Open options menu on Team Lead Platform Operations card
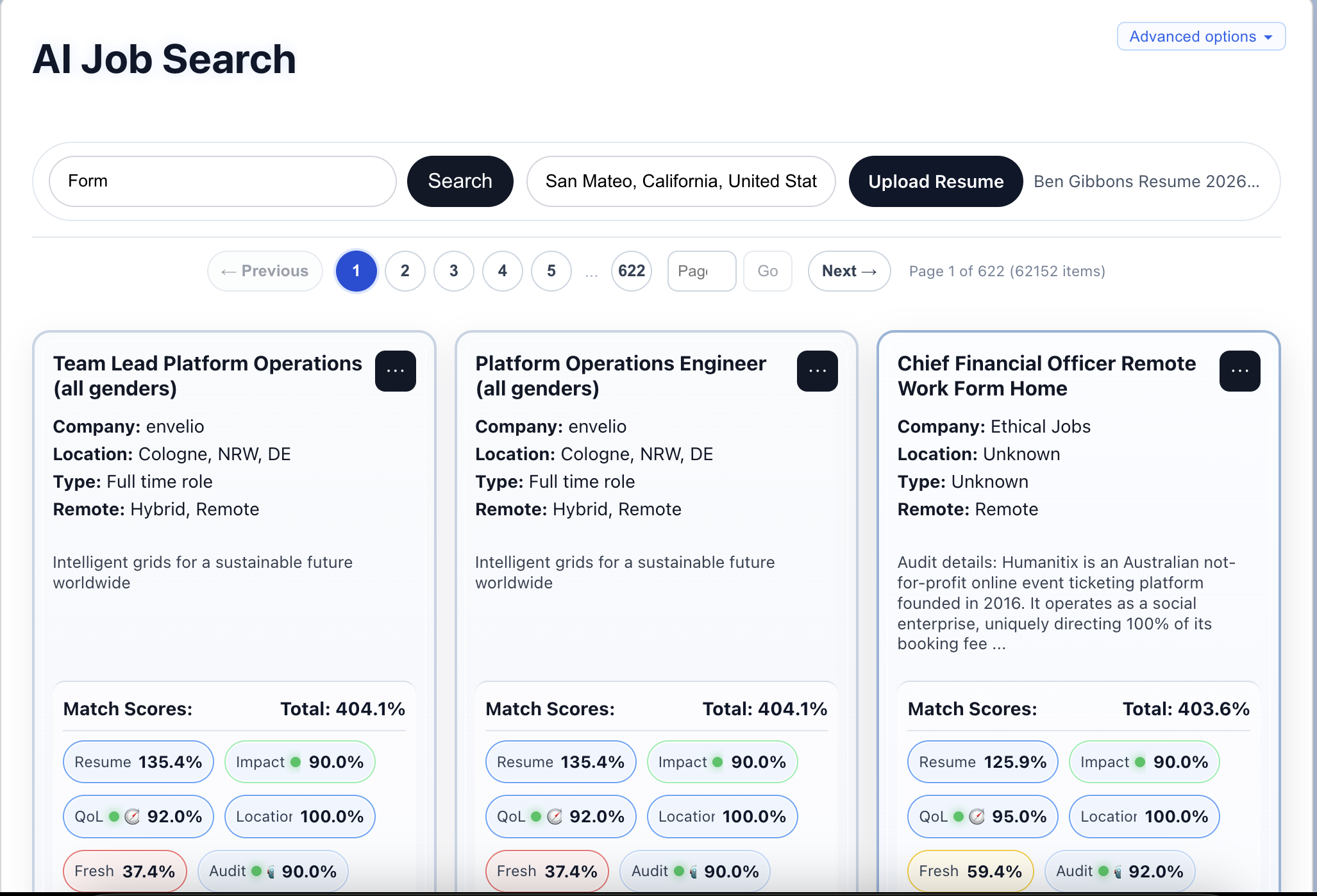This screenshot has height=896, width=1317. pos(395,371)
